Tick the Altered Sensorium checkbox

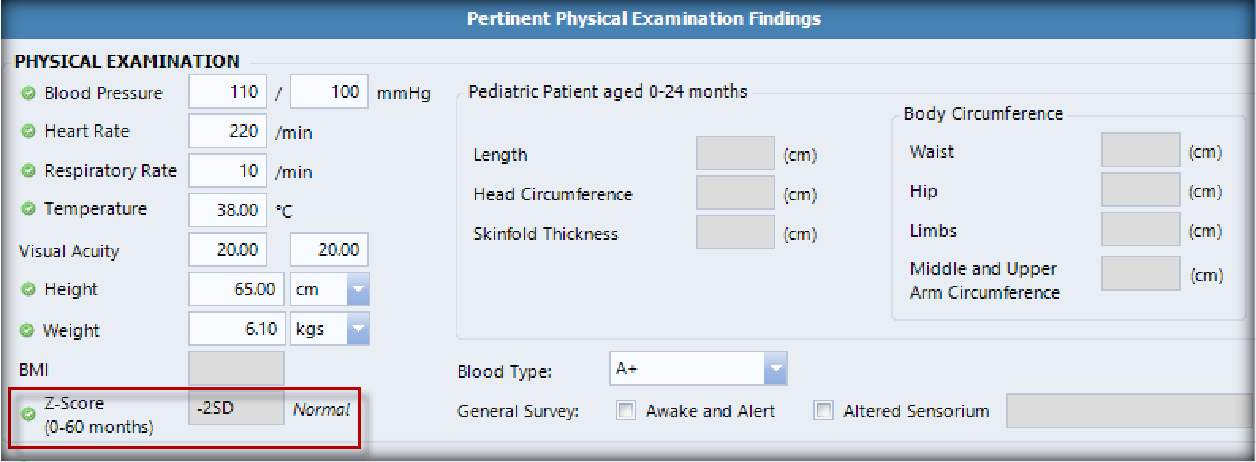tap(824, 411)
